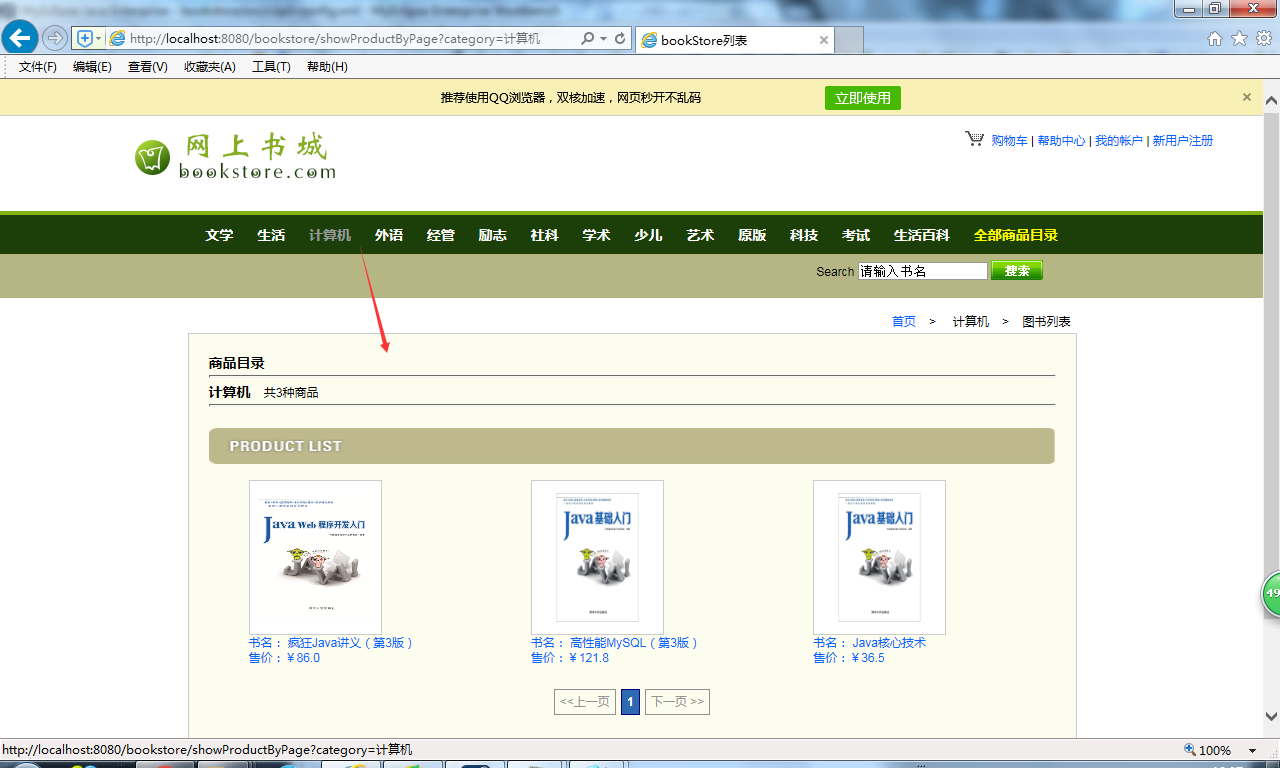Select the 外语 category
This screenshot has height=768, width=1280.
point(389,235)
